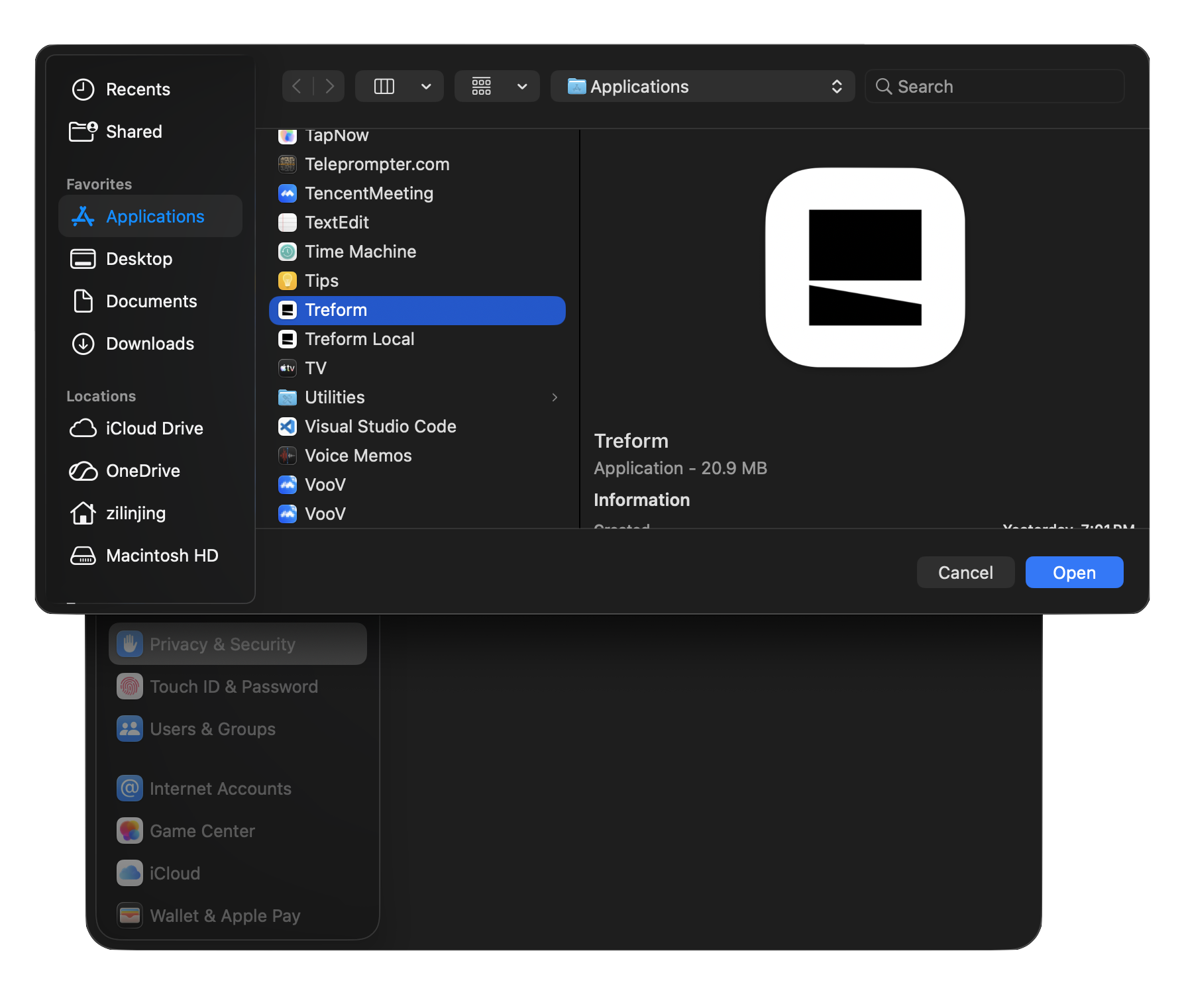Viewport: 1182px width, 1008px height.
Task: Go to Documents in sidebar
Action: click(x=150, y=301)
